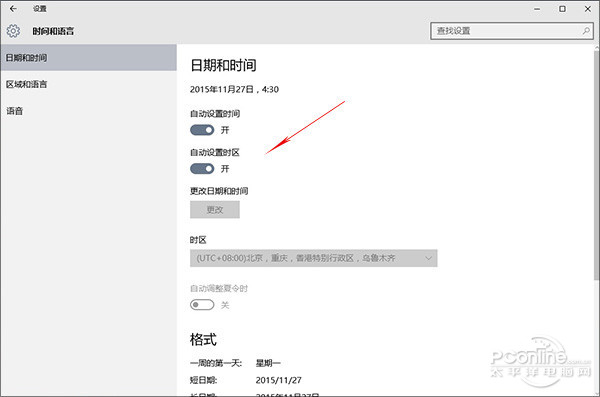Turn off 自动设置时间 toggle
The height and width of the screenshot is (397, 600).
coord(202,130)
